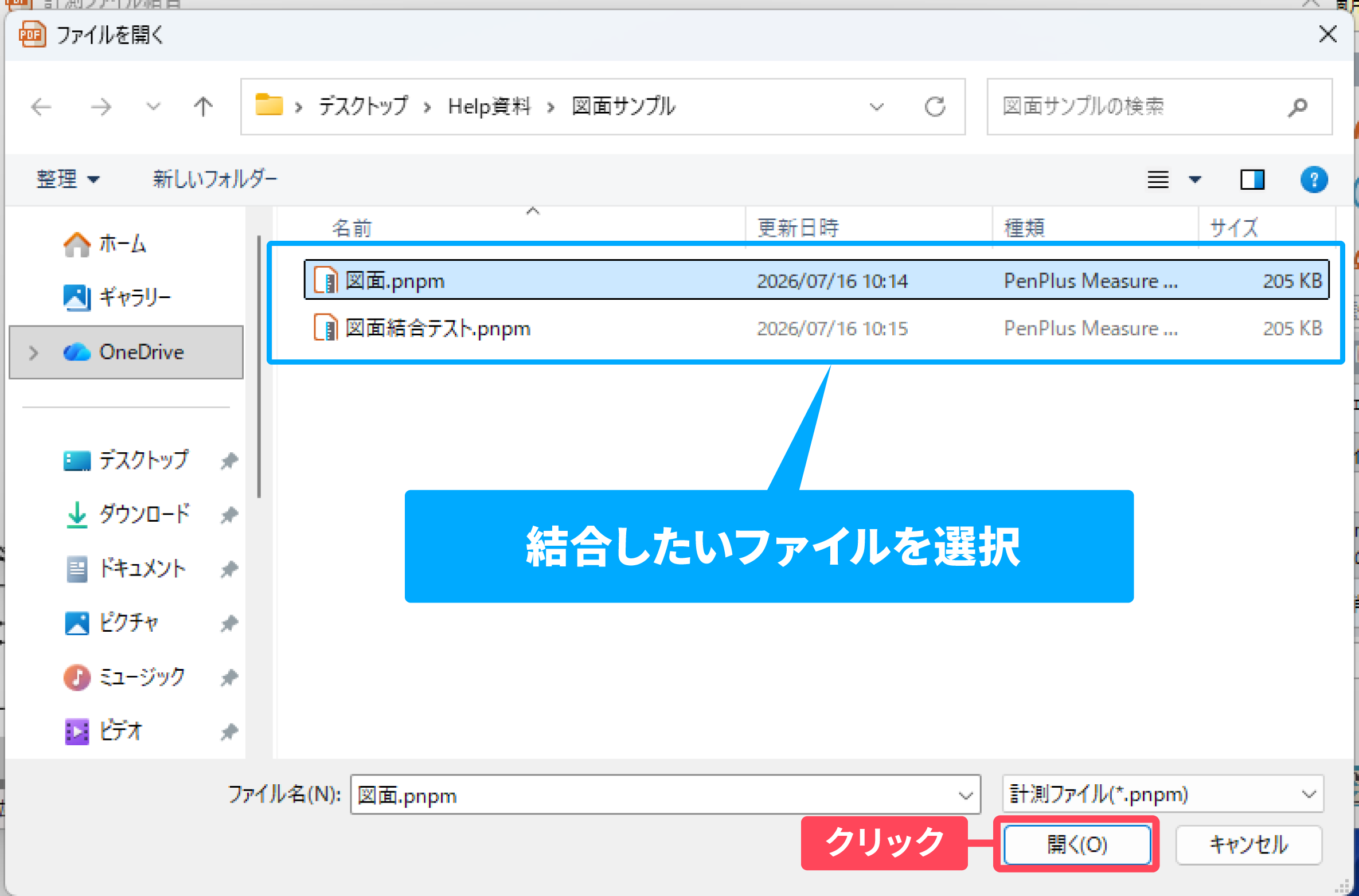
Task: Select Help資料 in the address path
Action: coord(489,107)
